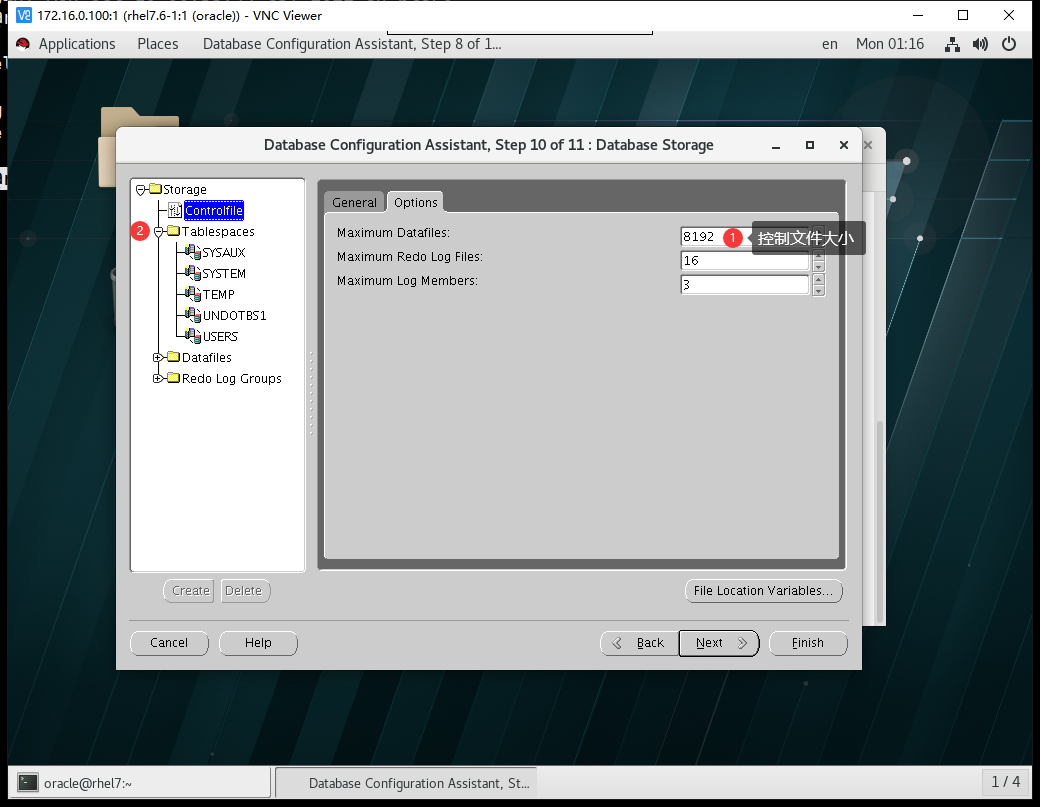Click the Datafiles folder icon

(174, 357)
